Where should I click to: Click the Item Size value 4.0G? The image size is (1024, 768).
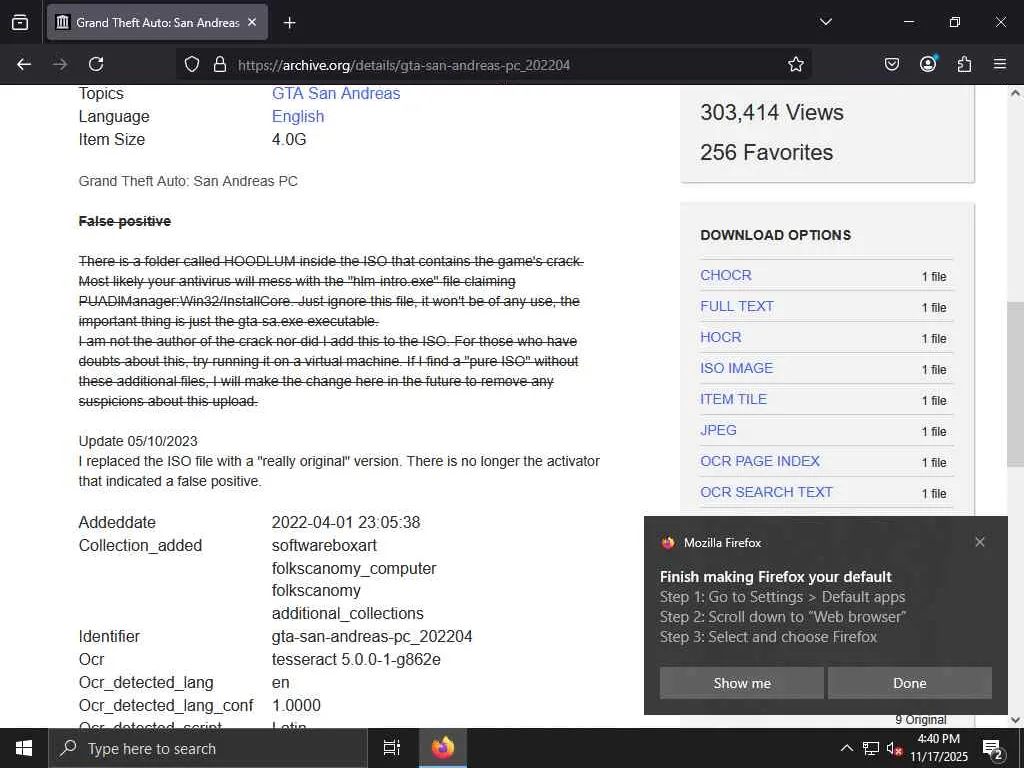click(x=289, y=139)
